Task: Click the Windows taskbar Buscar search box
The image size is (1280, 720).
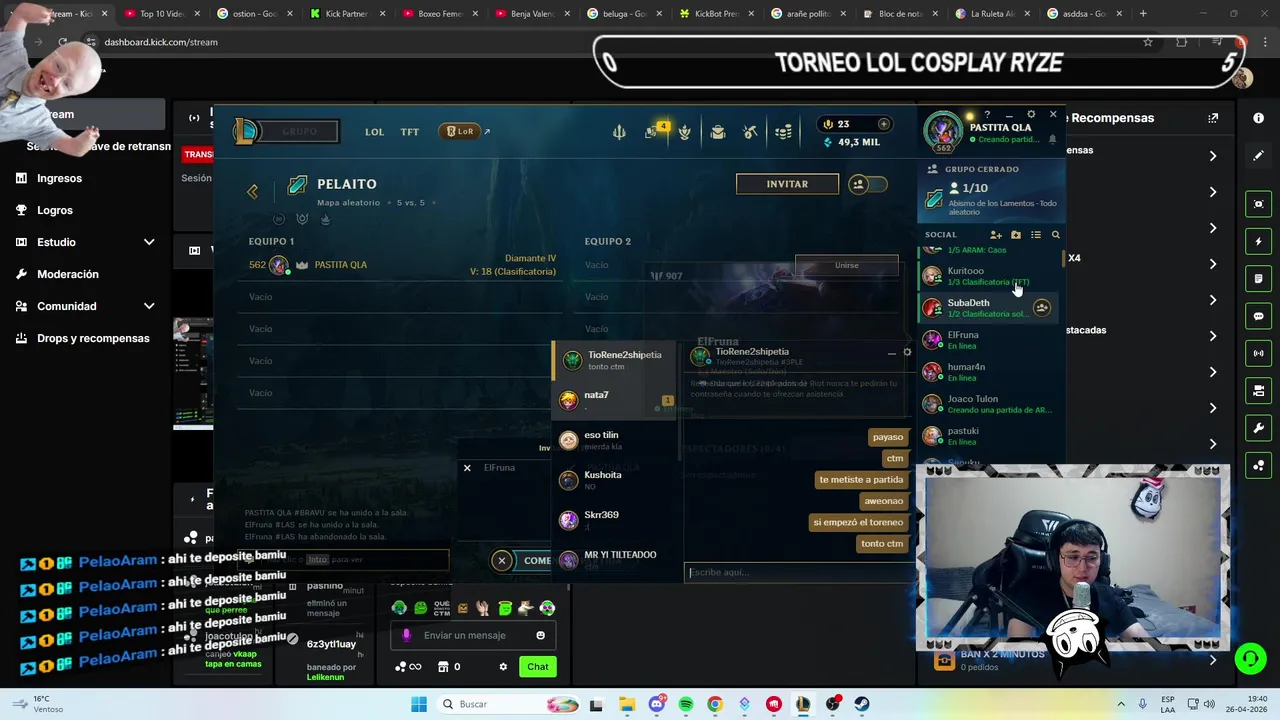Action: 507,704
